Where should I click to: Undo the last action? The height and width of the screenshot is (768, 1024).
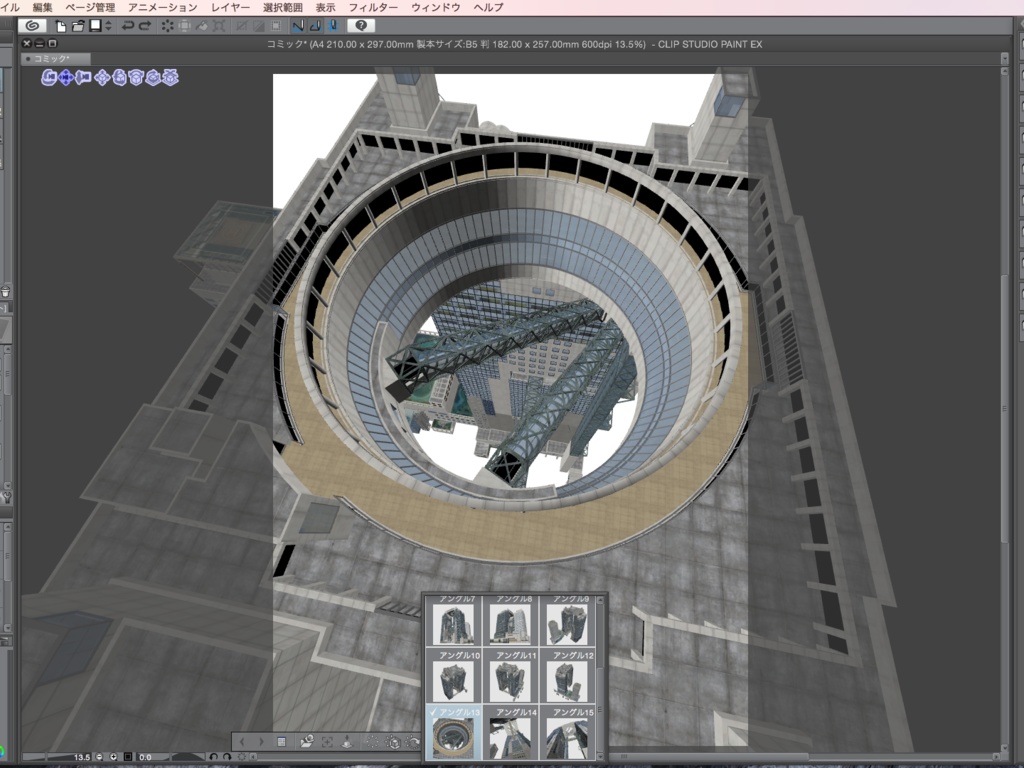point(128,26)
